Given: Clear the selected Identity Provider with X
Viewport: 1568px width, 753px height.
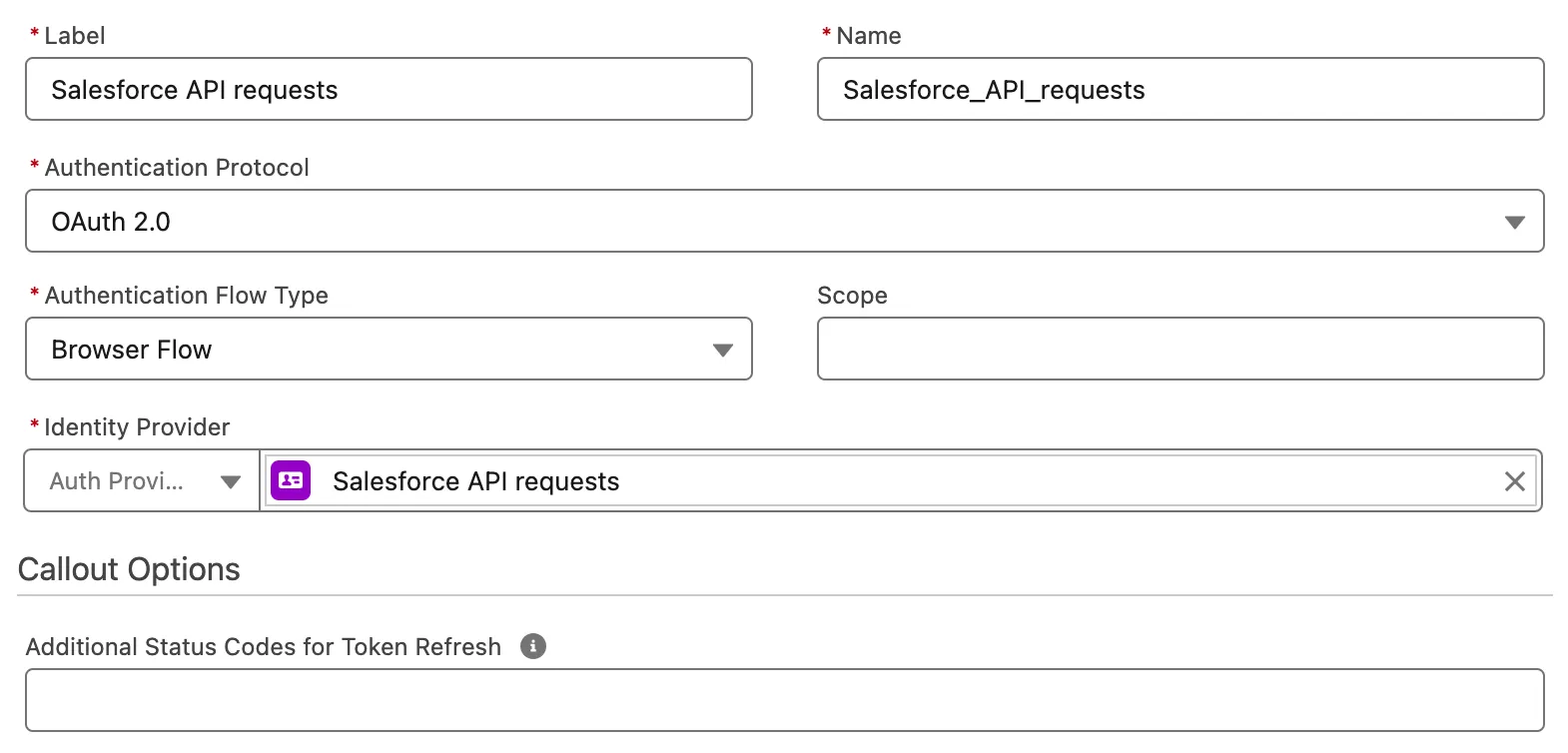Looking at the screenshot, I should (1514, 481).
